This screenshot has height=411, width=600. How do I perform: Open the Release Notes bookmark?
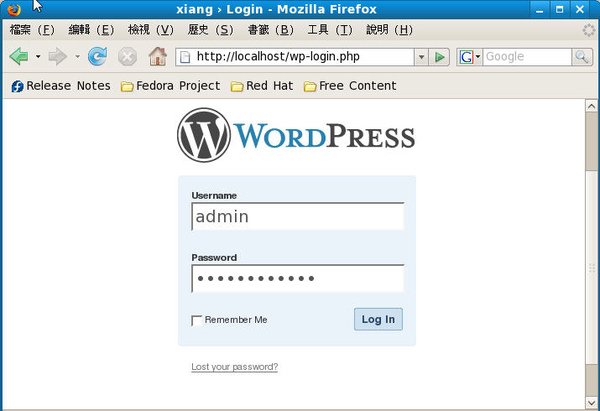pyautogui.click(x=61, y=86)
